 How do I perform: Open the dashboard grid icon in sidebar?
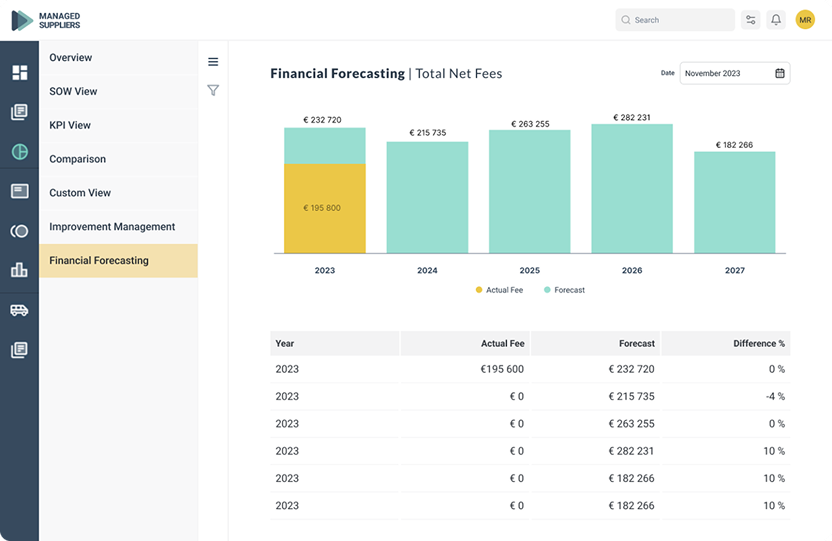coord(20,73)
